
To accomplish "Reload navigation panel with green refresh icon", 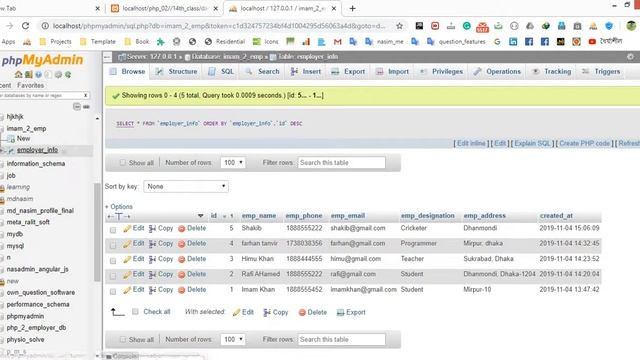I will point(68,75).
